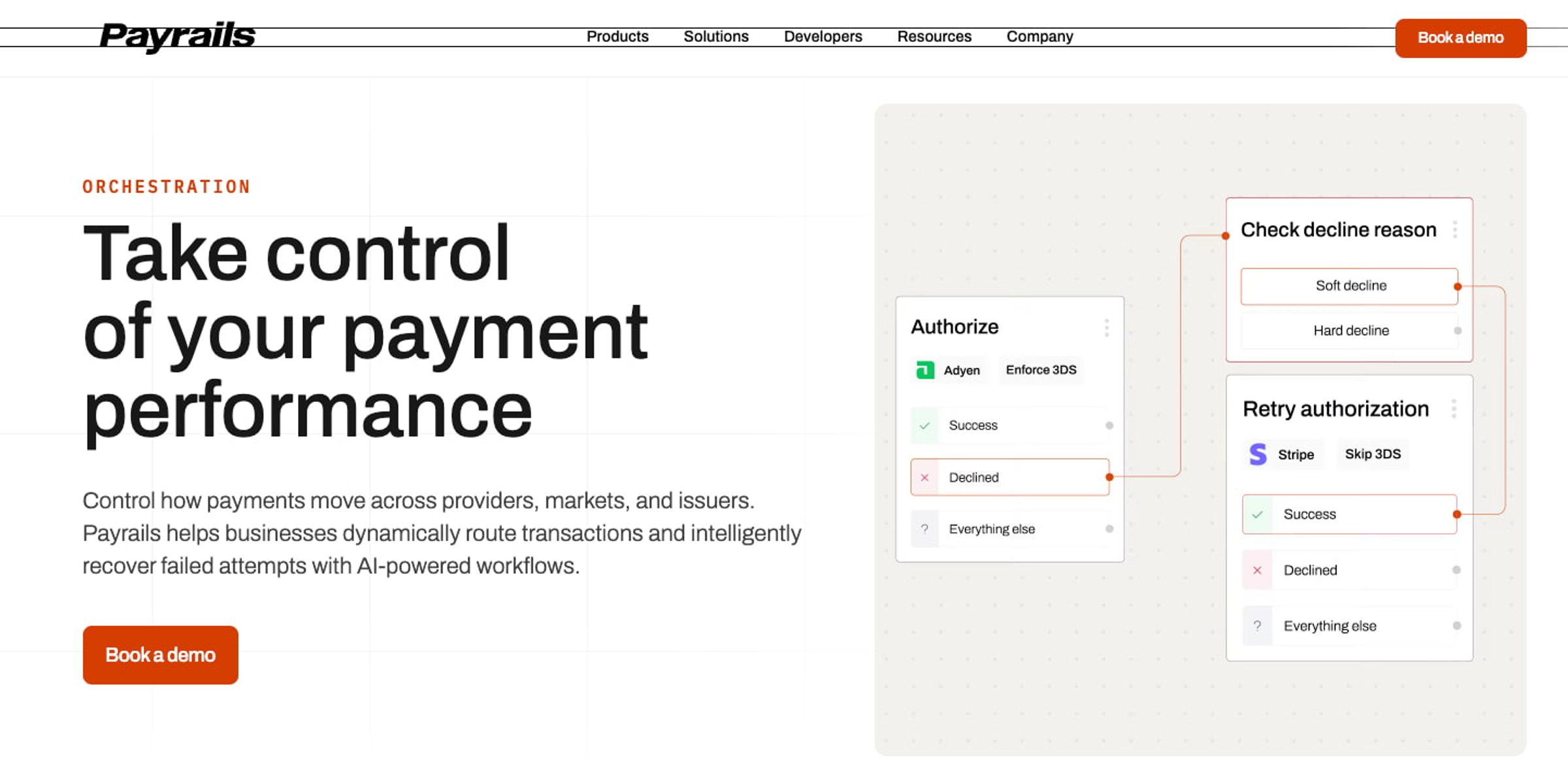Click the Authorize Success row connector dot
Image resolution: width=1568 pixels, height=781 pixels.
[1109, 425]
